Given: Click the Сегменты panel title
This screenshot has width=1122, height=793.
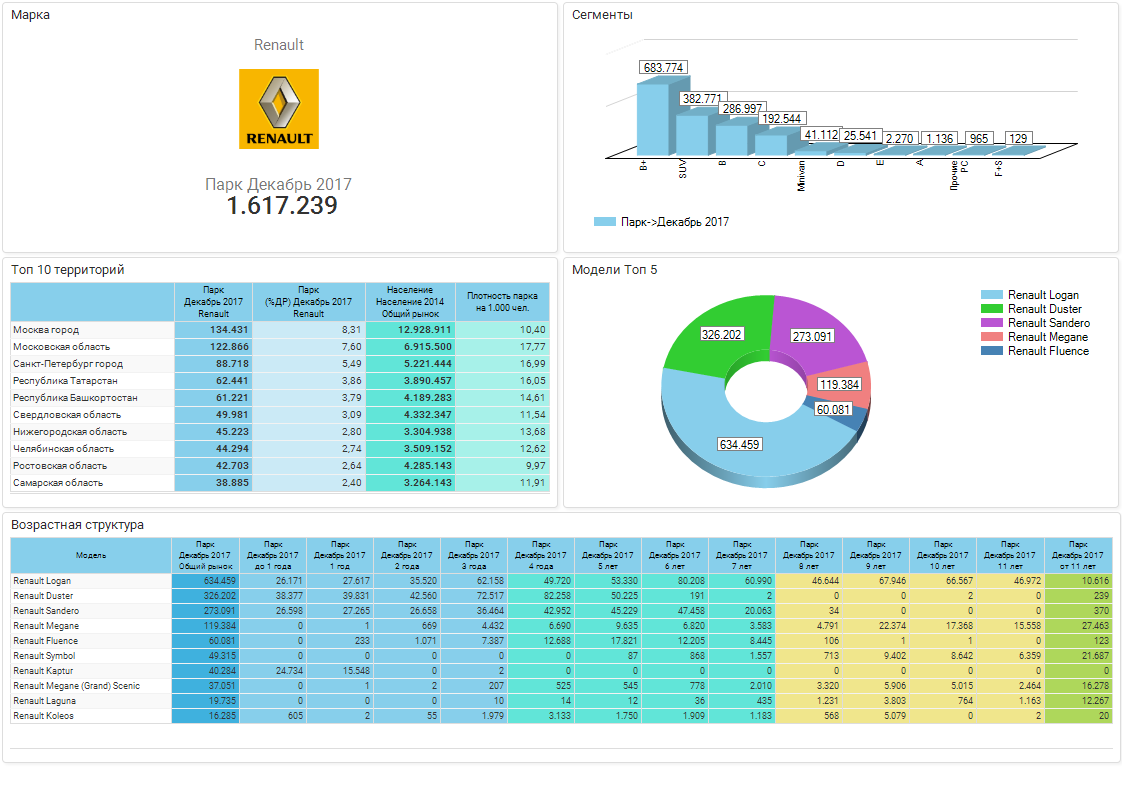Looking at the screenshot, I should tap(602, 14).
